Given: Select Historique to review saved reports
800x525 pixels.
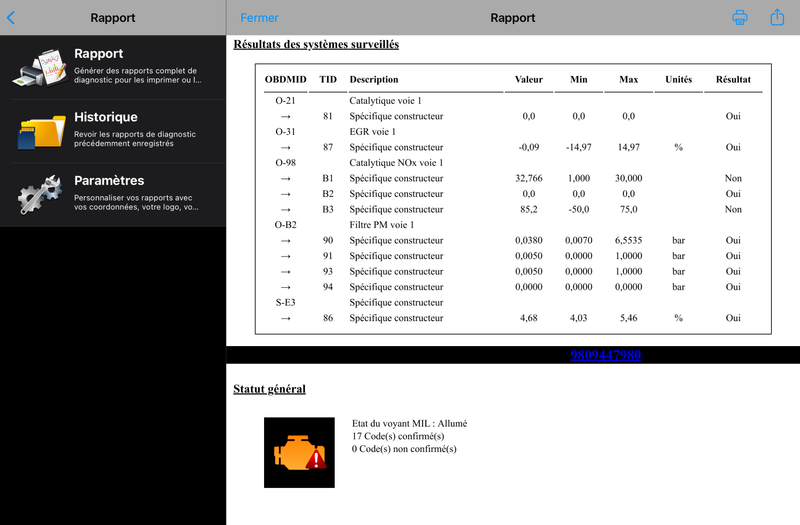Looking at the screenshot, I should 113,131.
